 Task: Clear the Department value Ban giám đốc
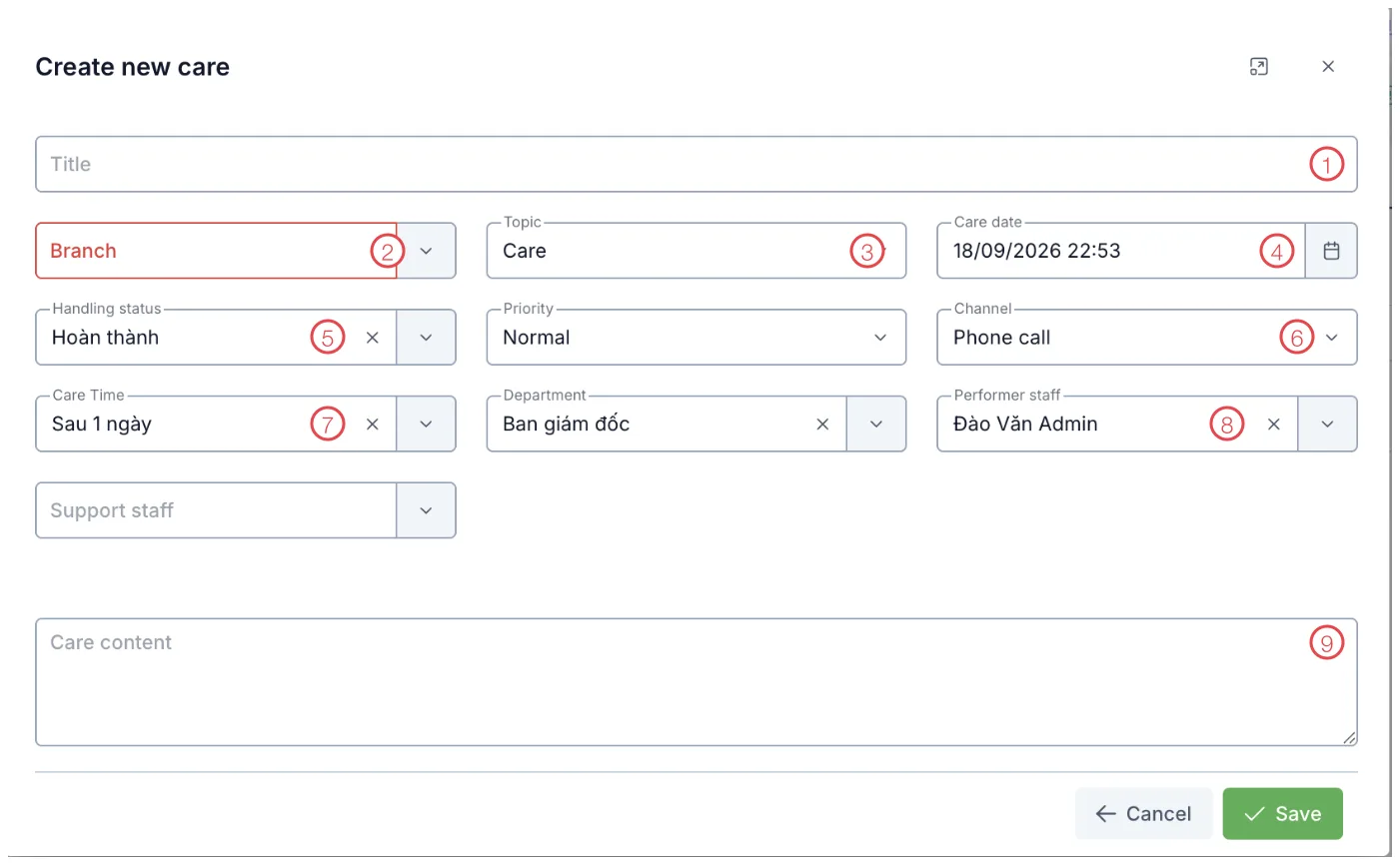click(x=822, y=425)
